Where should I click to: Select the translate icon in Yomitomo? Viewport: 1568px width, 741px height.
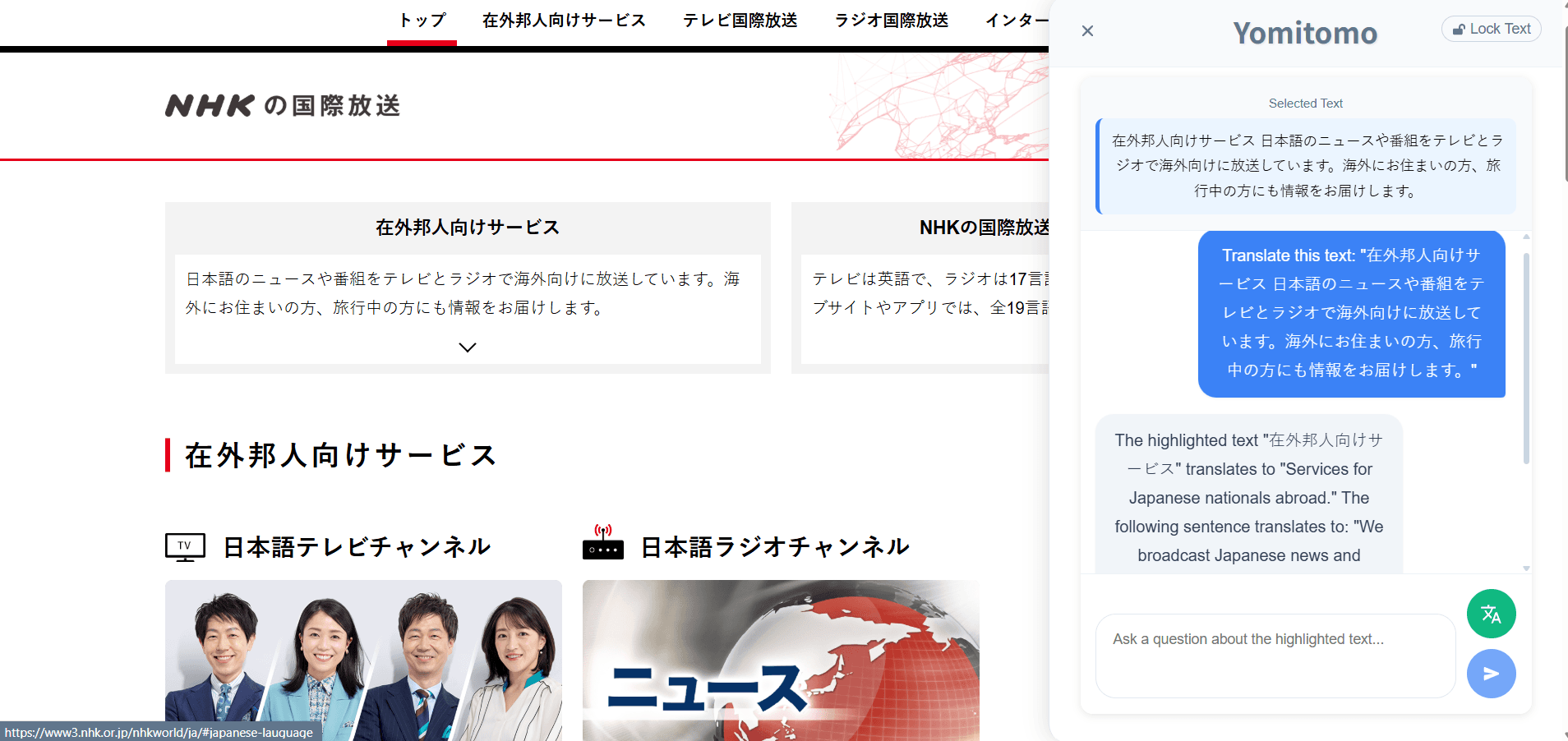pos(1492,614)
